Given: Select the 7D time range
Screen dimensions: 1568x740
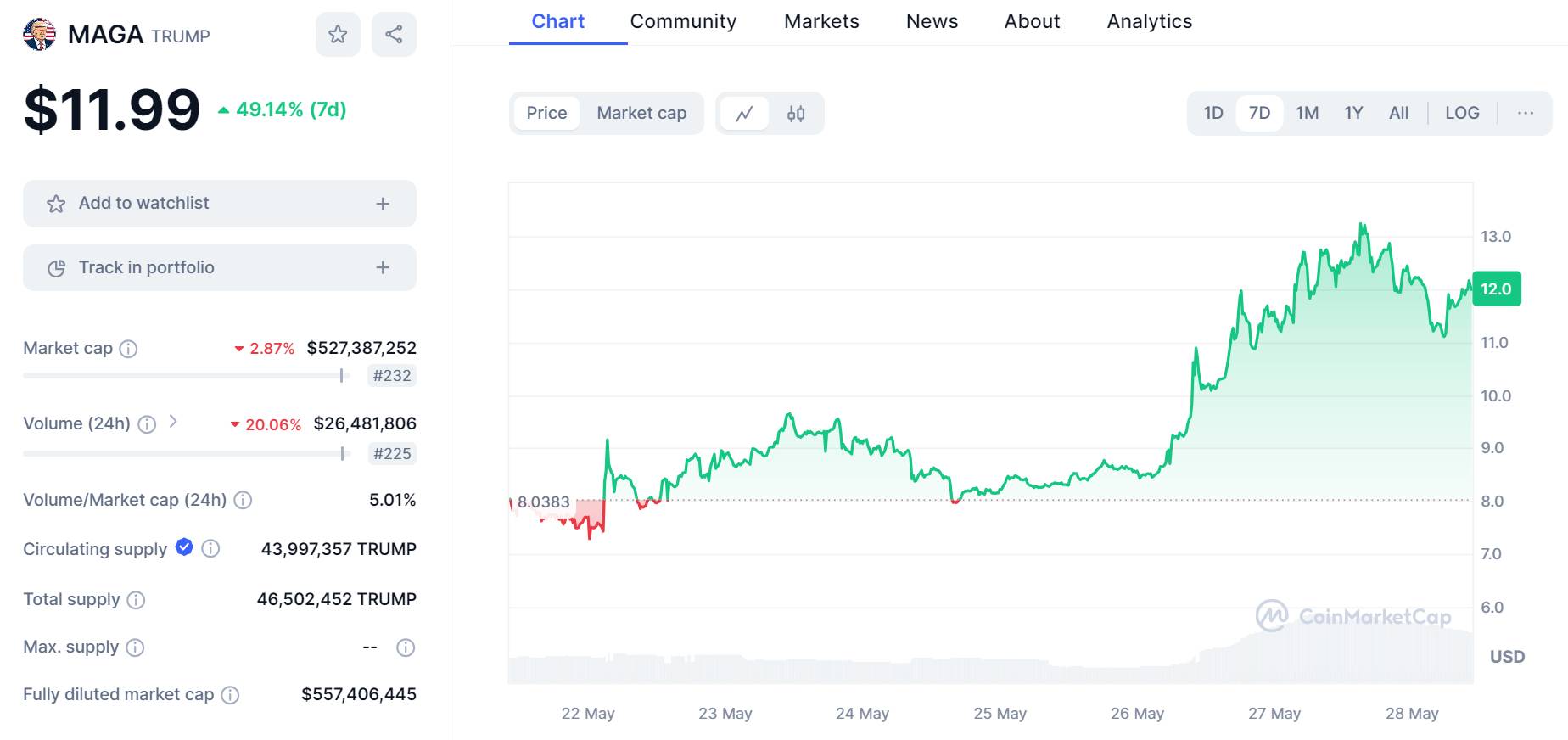Looking at the screenshot, I should [x=1259, y=113].
